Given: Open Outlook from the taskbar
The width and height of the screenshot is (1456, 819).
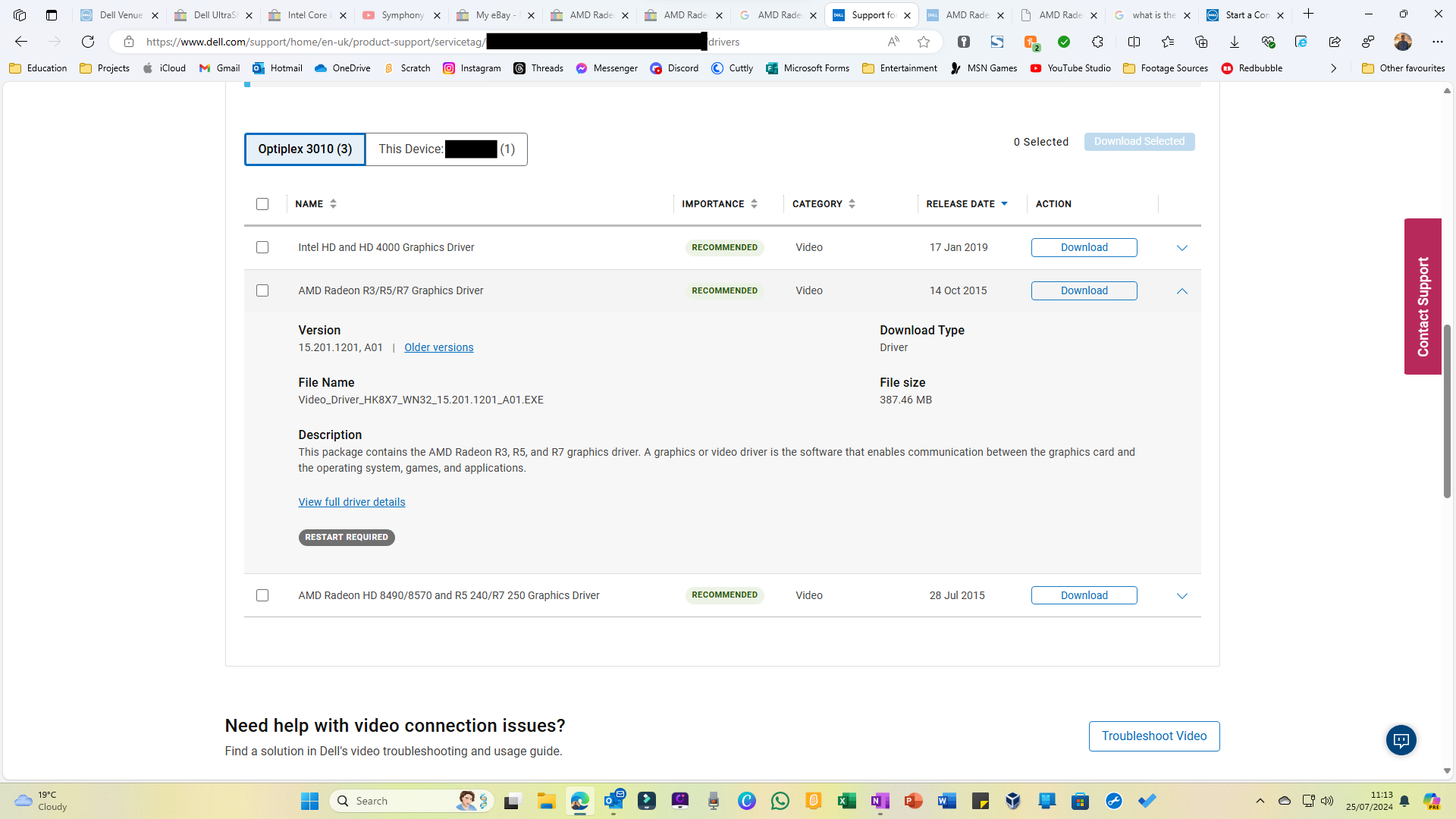Looking at the screenshot, I should (613, 801).
